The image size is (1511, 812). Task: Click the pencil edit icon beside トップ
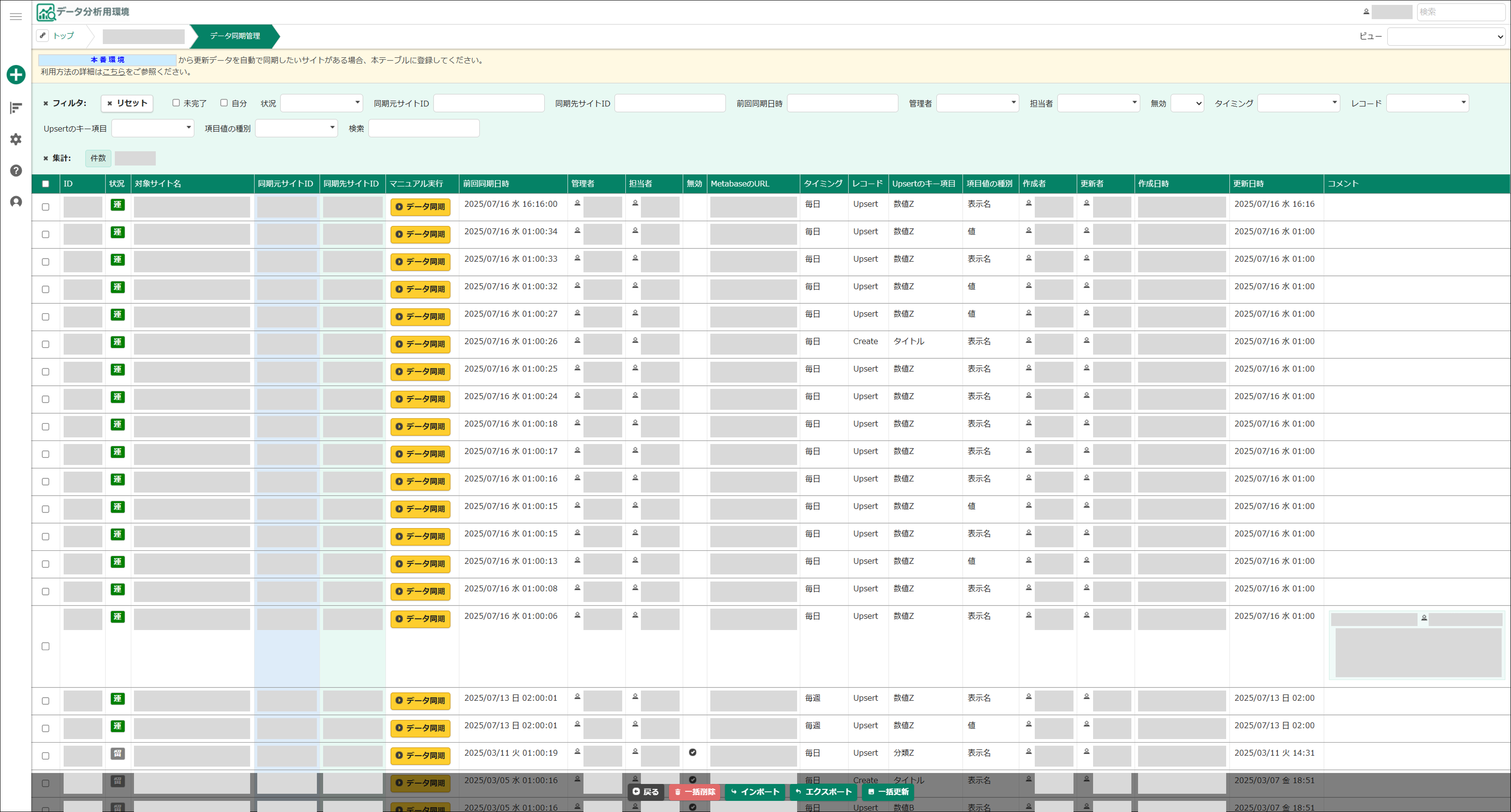pos(42,36)
